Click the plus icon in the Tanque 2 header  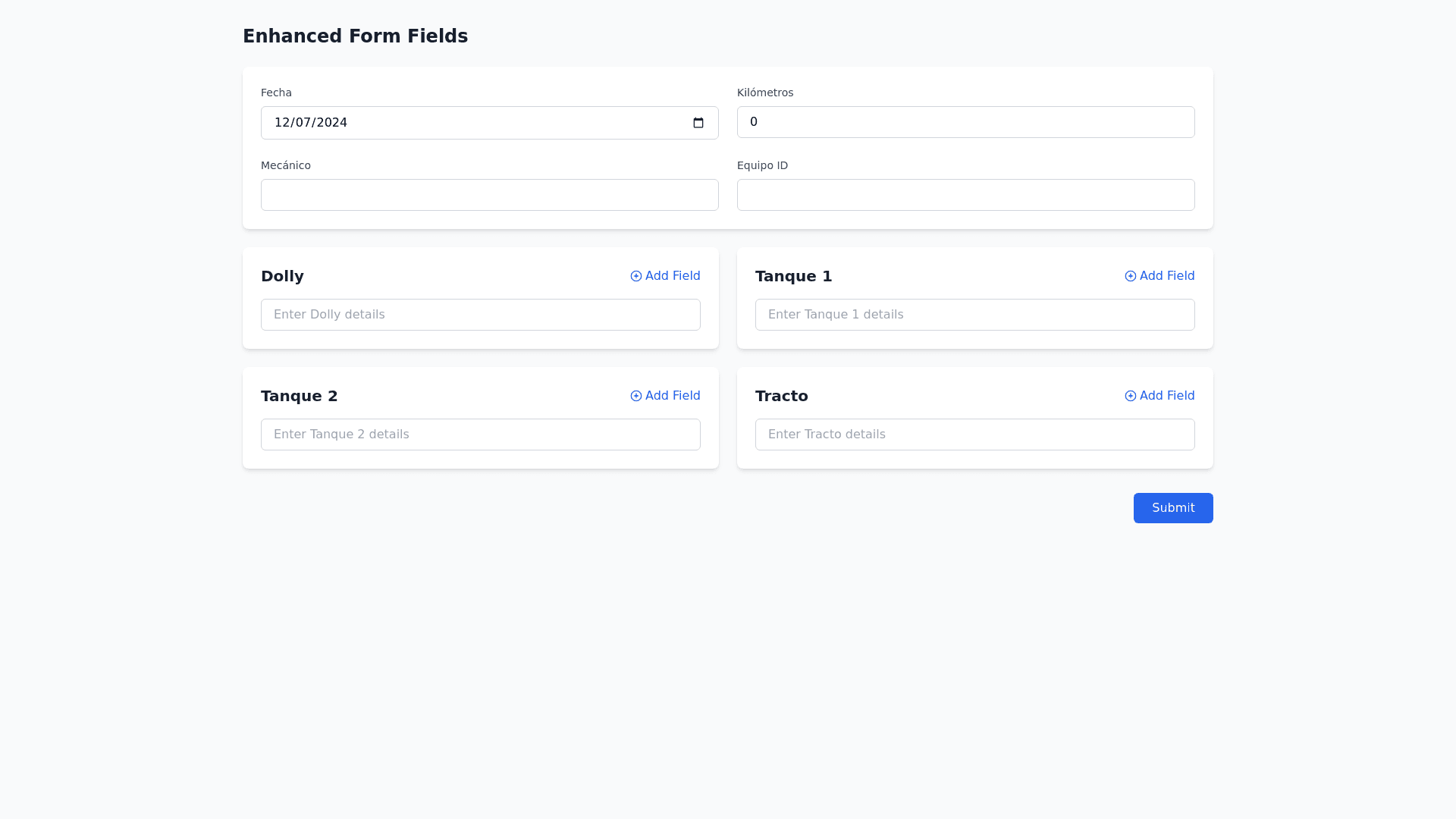tap(636, 396)
